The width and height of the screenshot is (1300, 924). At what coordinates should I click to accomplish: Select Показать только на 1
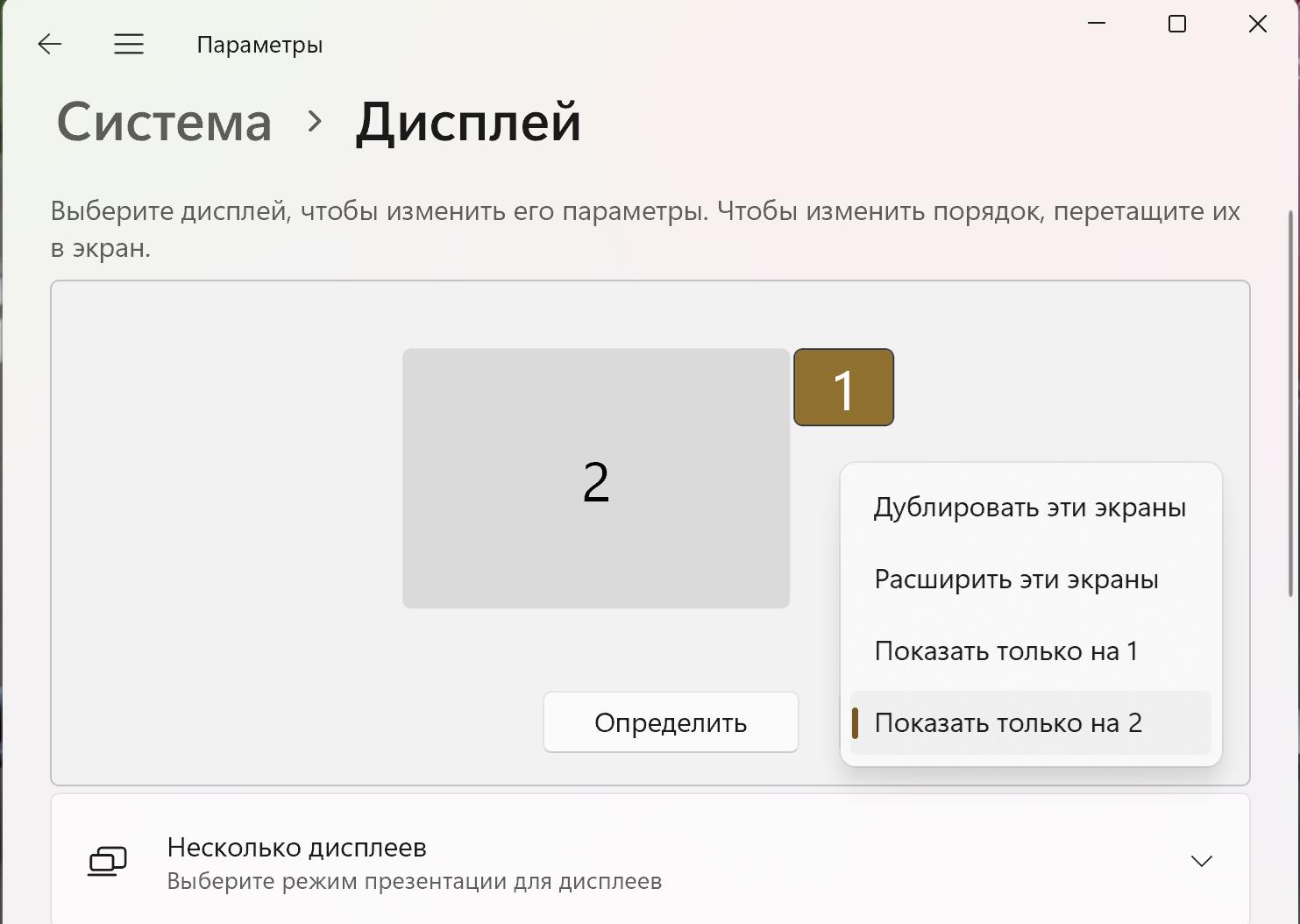click(x=1006, y=651)
